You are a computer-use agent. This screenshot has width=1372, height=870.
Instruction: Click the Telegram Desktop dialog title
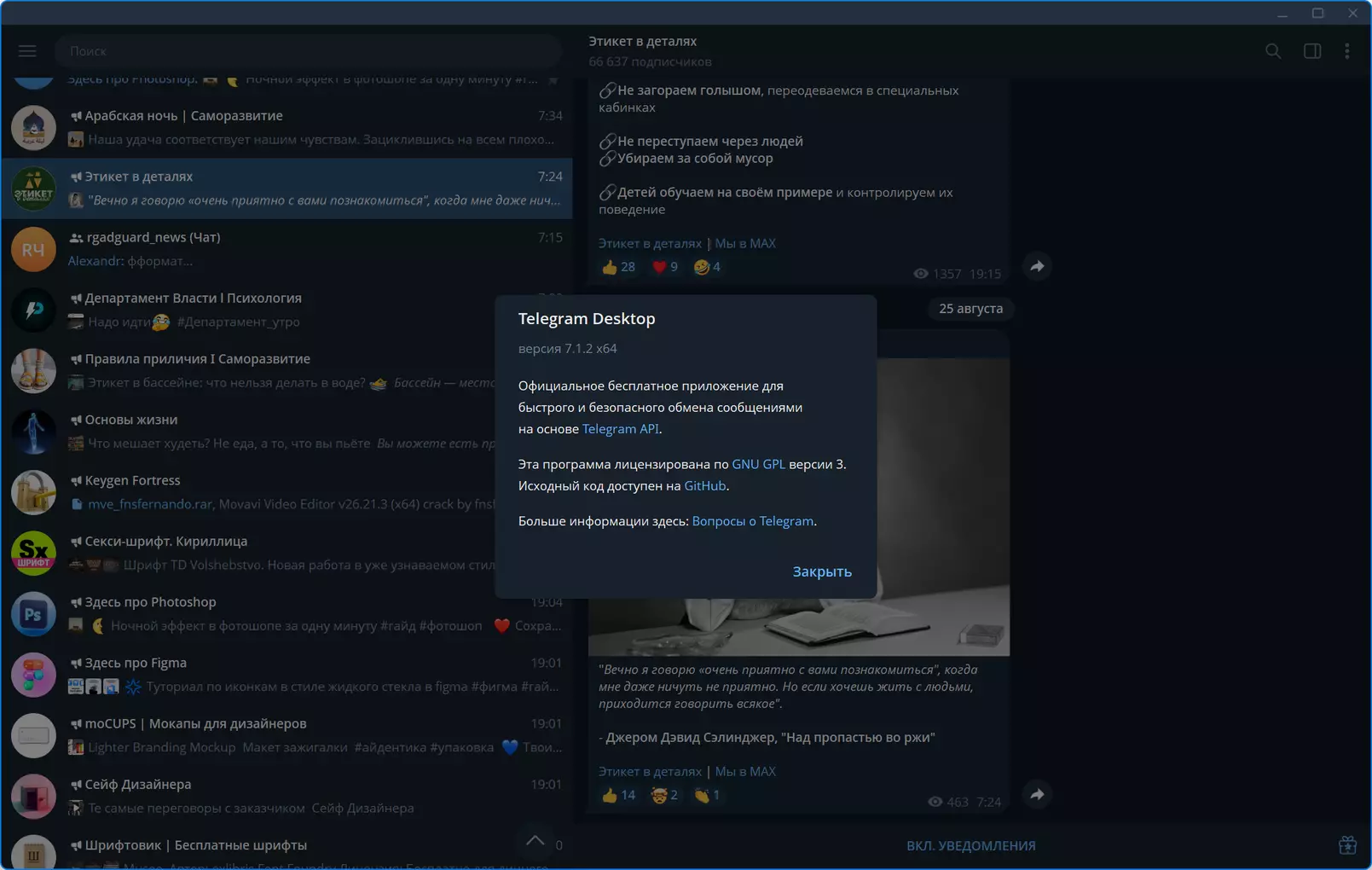tap(587, 319)
